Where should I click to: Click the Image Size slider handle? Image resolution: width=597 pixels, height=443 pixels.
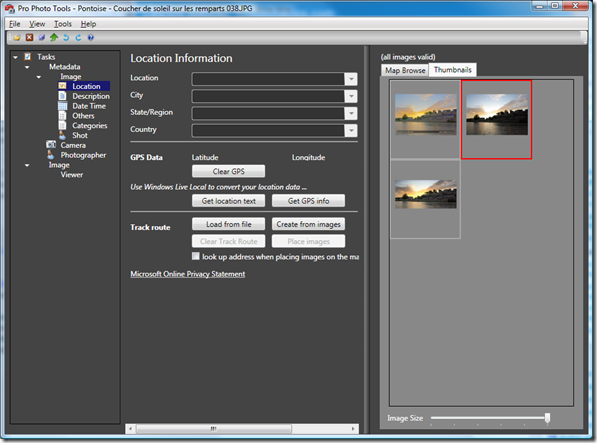[547, 418]
